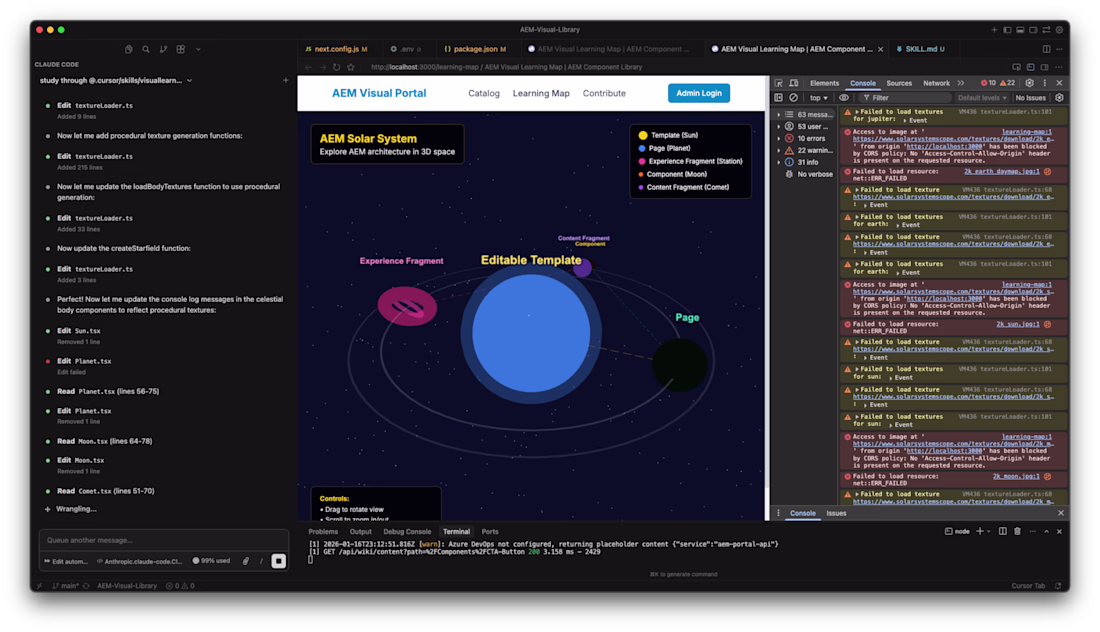Click the 'No Issues' indicator button
1100x632 pixels.
tap(1031, 98)
